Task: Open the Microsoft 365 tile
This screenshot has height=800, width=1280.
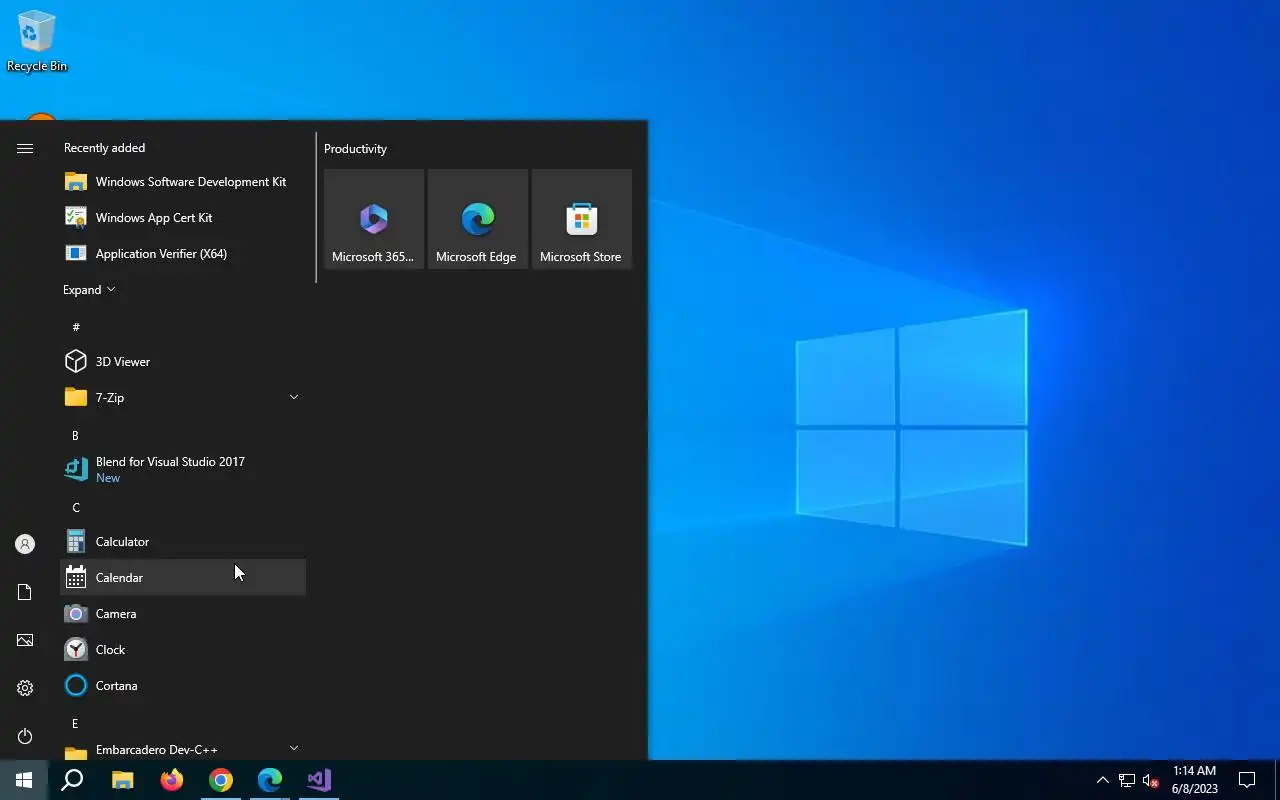Action: pos(374,219)
